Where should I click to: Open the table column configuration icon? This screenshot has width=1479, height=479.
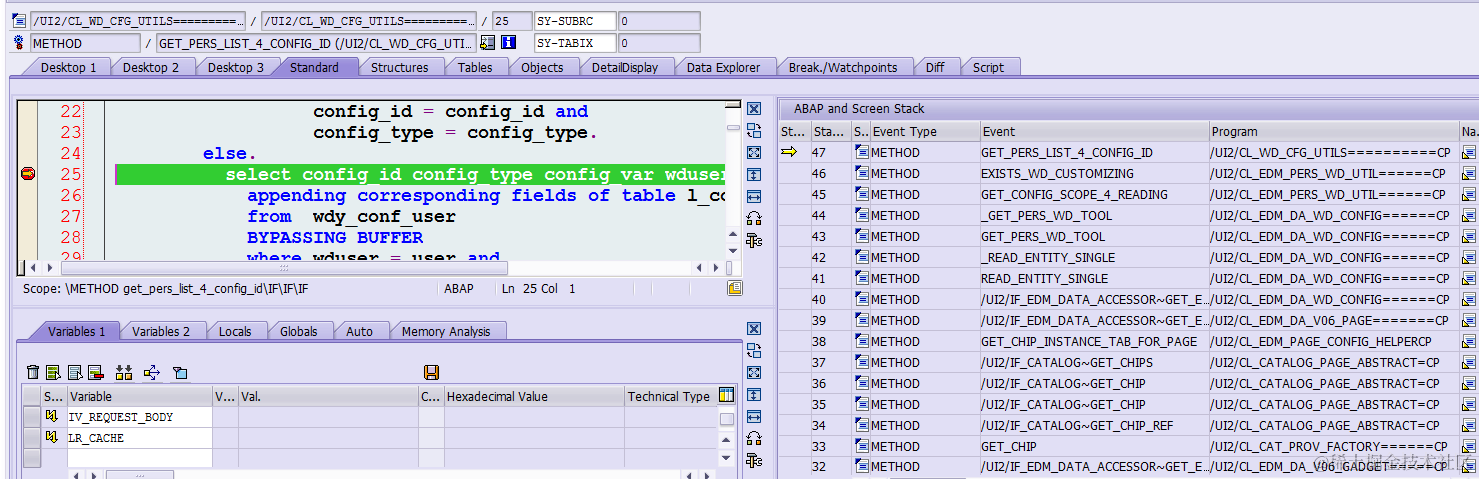coord(727,396)
